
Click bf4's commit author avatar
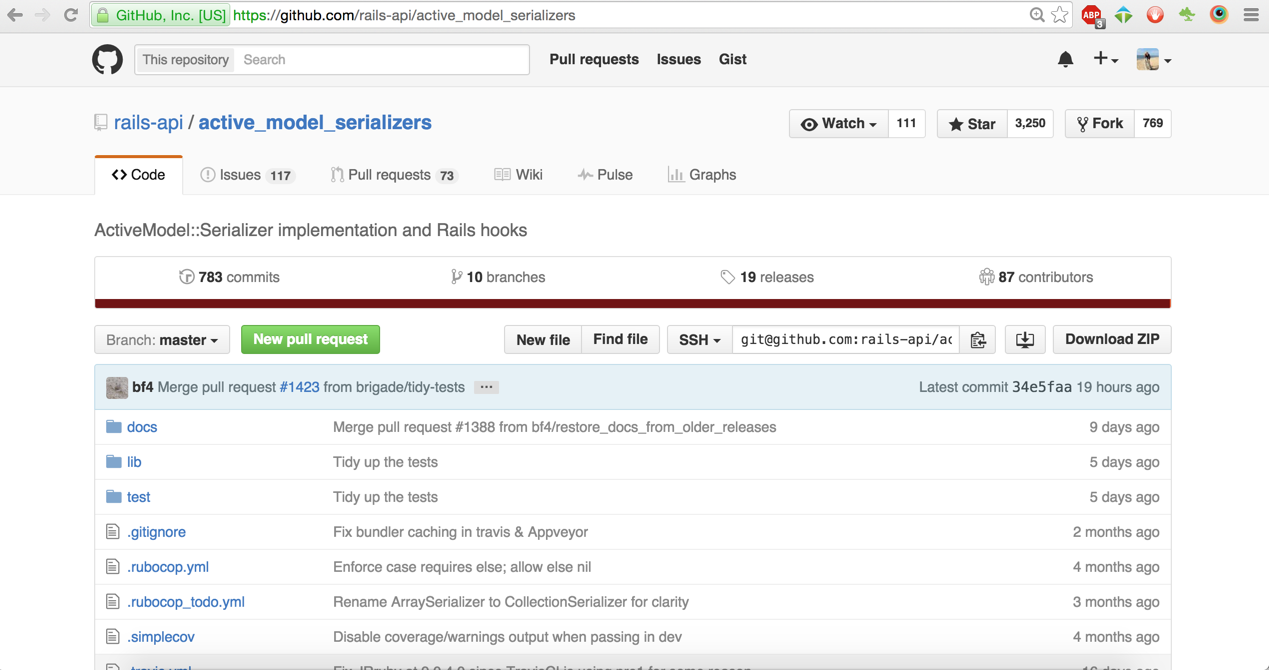(117, 387)
